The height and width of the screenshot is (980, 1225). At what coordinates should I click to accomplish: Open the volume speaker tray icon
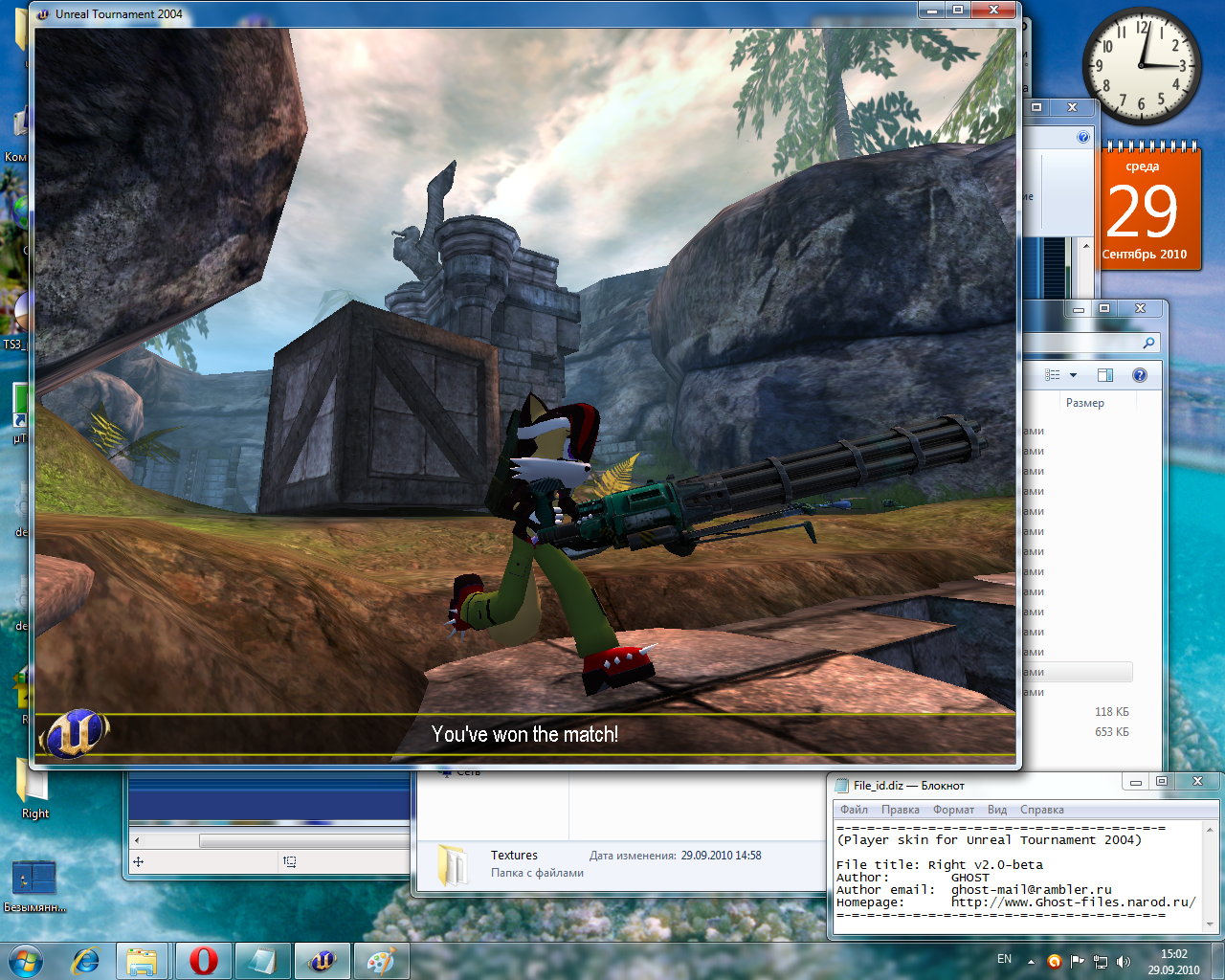[1124, 961]
